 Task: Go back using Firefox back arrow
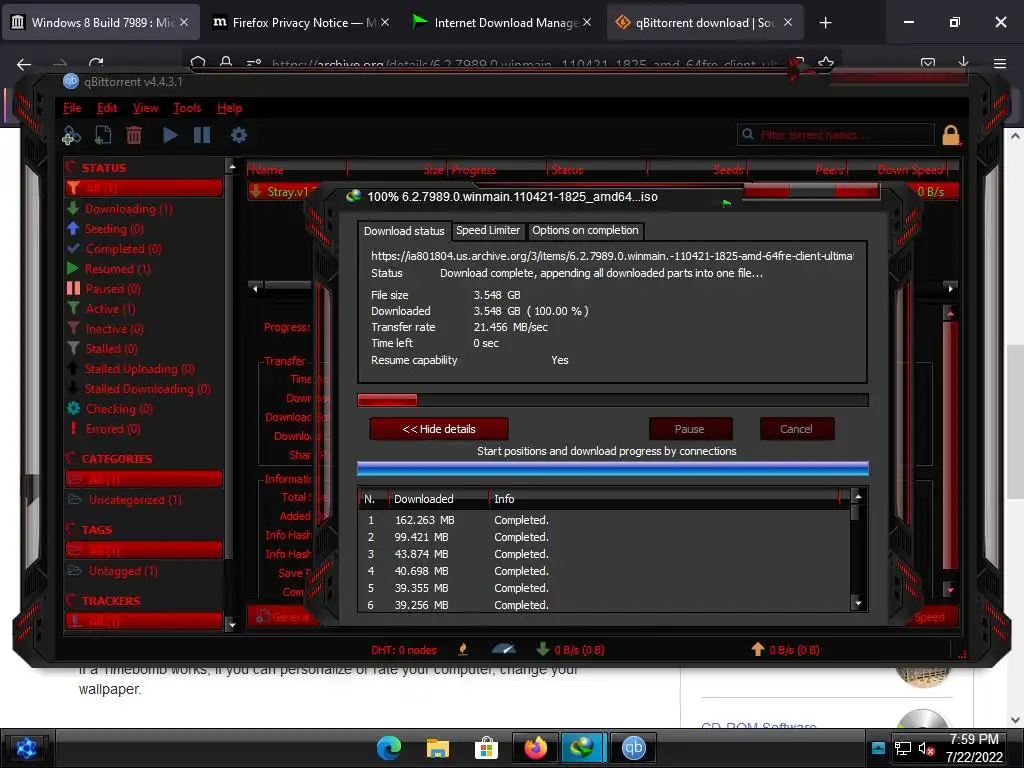tap(24, 64)
